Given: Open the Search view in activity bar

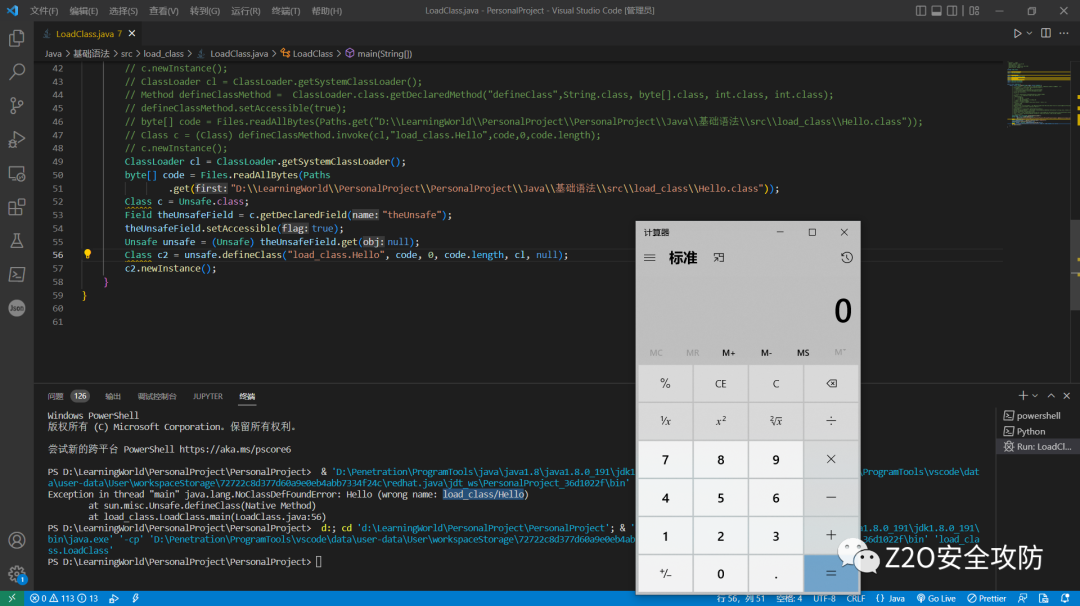Looking at the screenshot, I should (17, 72).
